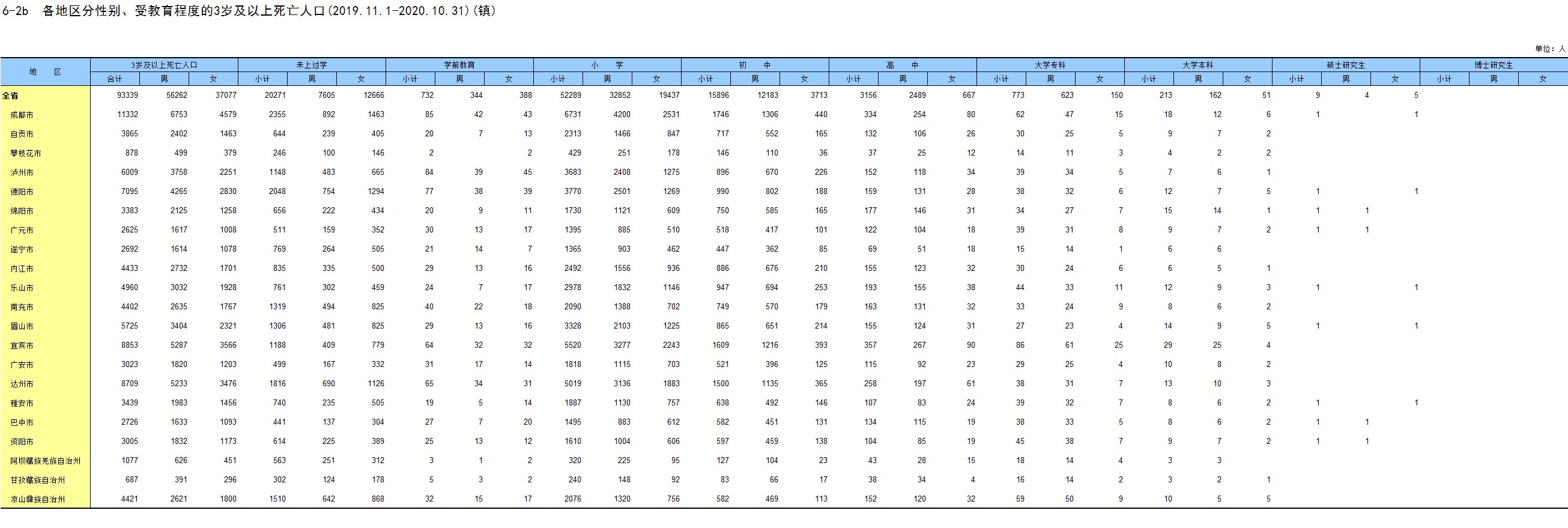1568x528 pixels.
Task: Click the 全省 female deaths value 37077
Action: click(x=226, y=95)
